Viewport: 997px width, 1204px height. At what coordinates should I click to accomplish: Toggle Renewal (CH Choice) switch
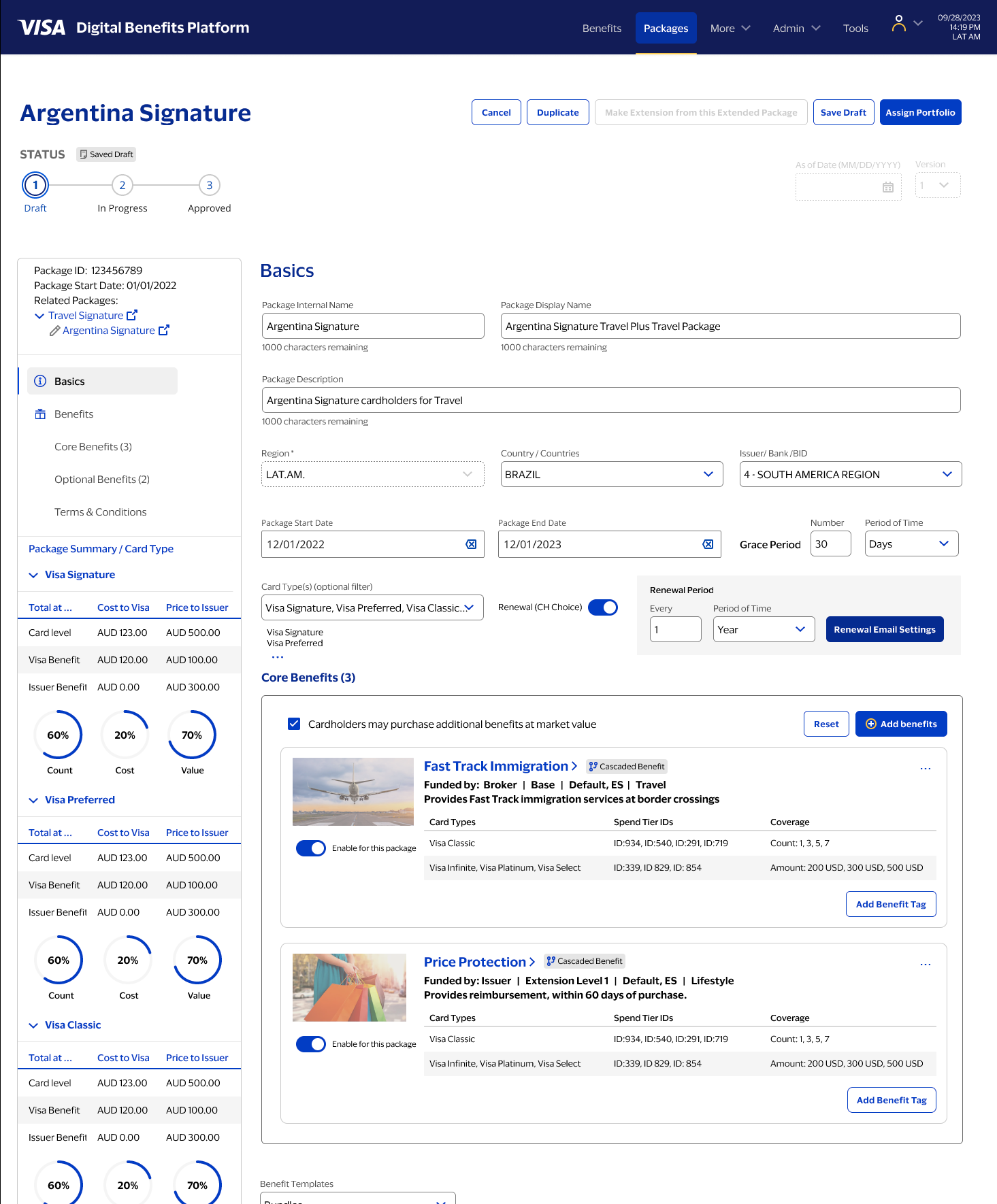click(x=603, y=607)
